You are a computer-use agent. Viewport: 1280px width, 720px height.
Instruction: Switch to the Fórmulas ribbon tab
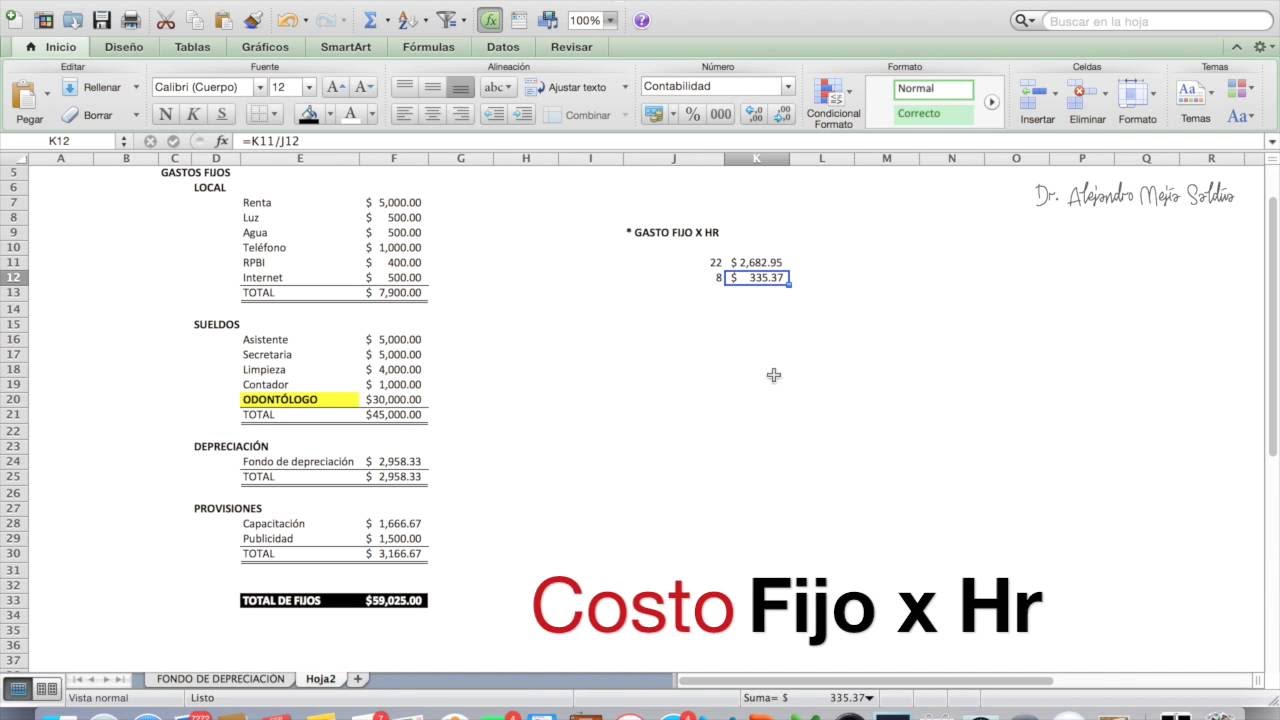pyautogui.click(x=428, y=47)
